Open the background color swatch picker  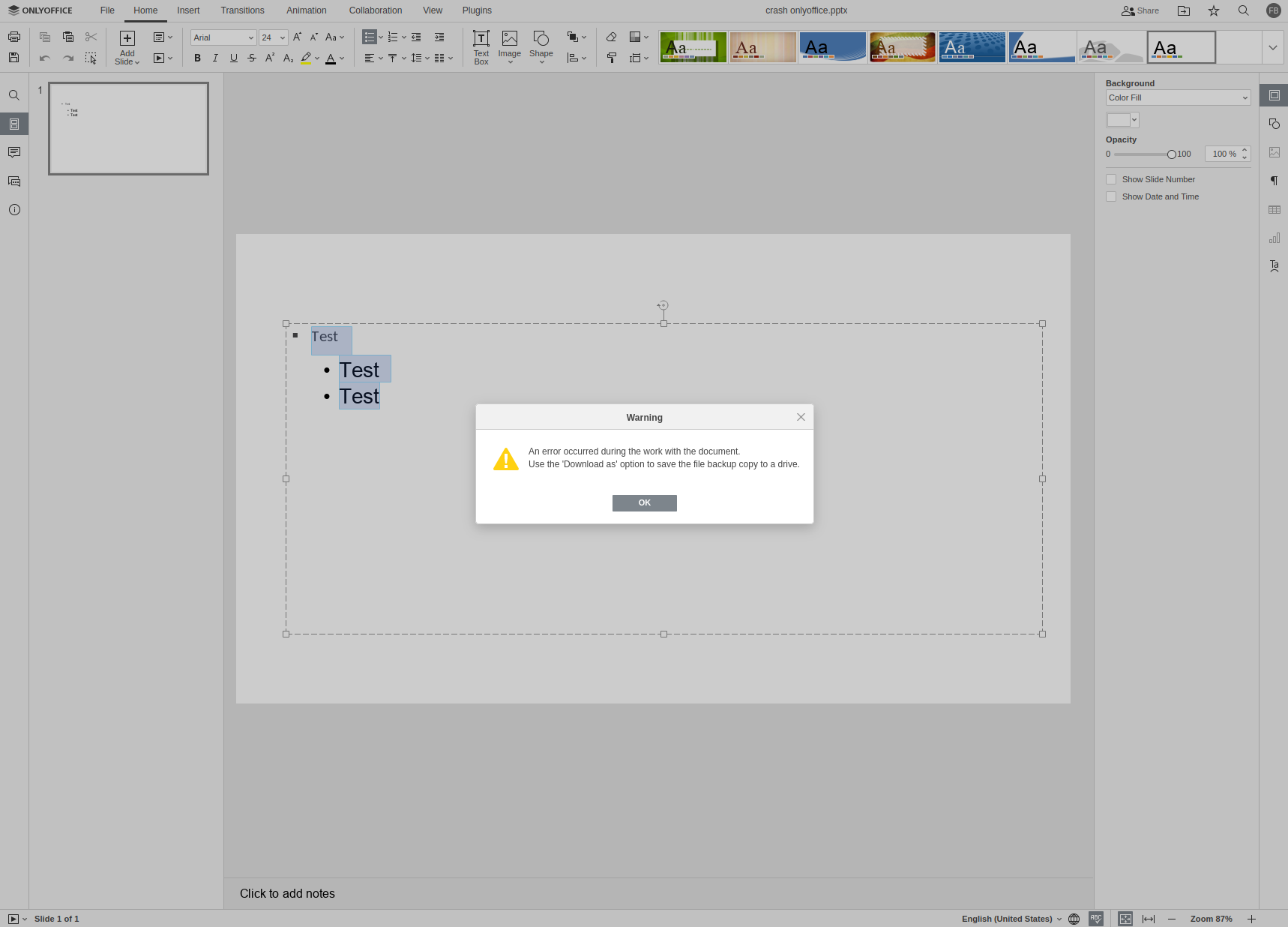coord(1121,119)
